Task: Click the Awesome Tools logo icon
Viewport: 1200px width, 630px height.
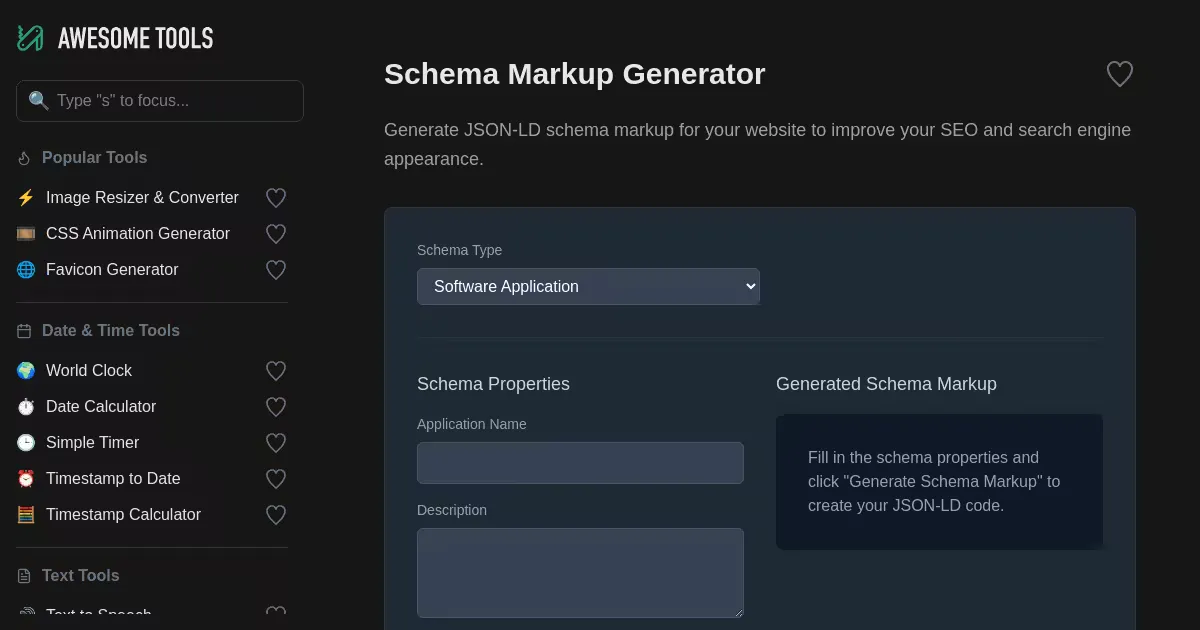Action: pyautogui.click(x=30, y=38)
